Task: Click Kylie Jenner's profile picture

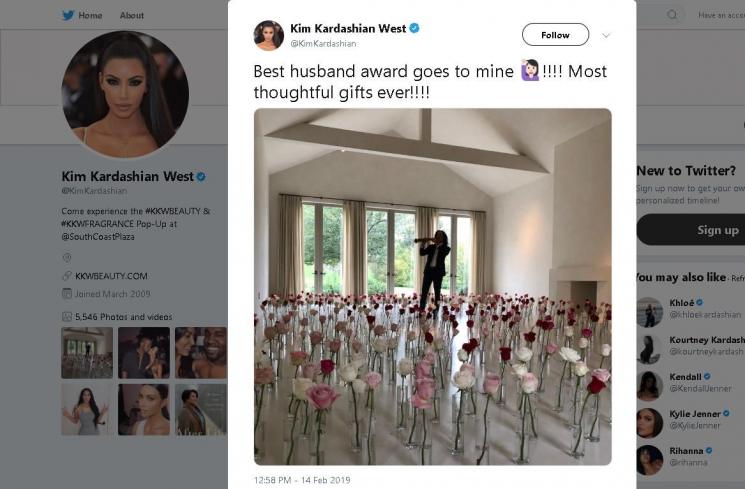Action: tap(649, 422)
